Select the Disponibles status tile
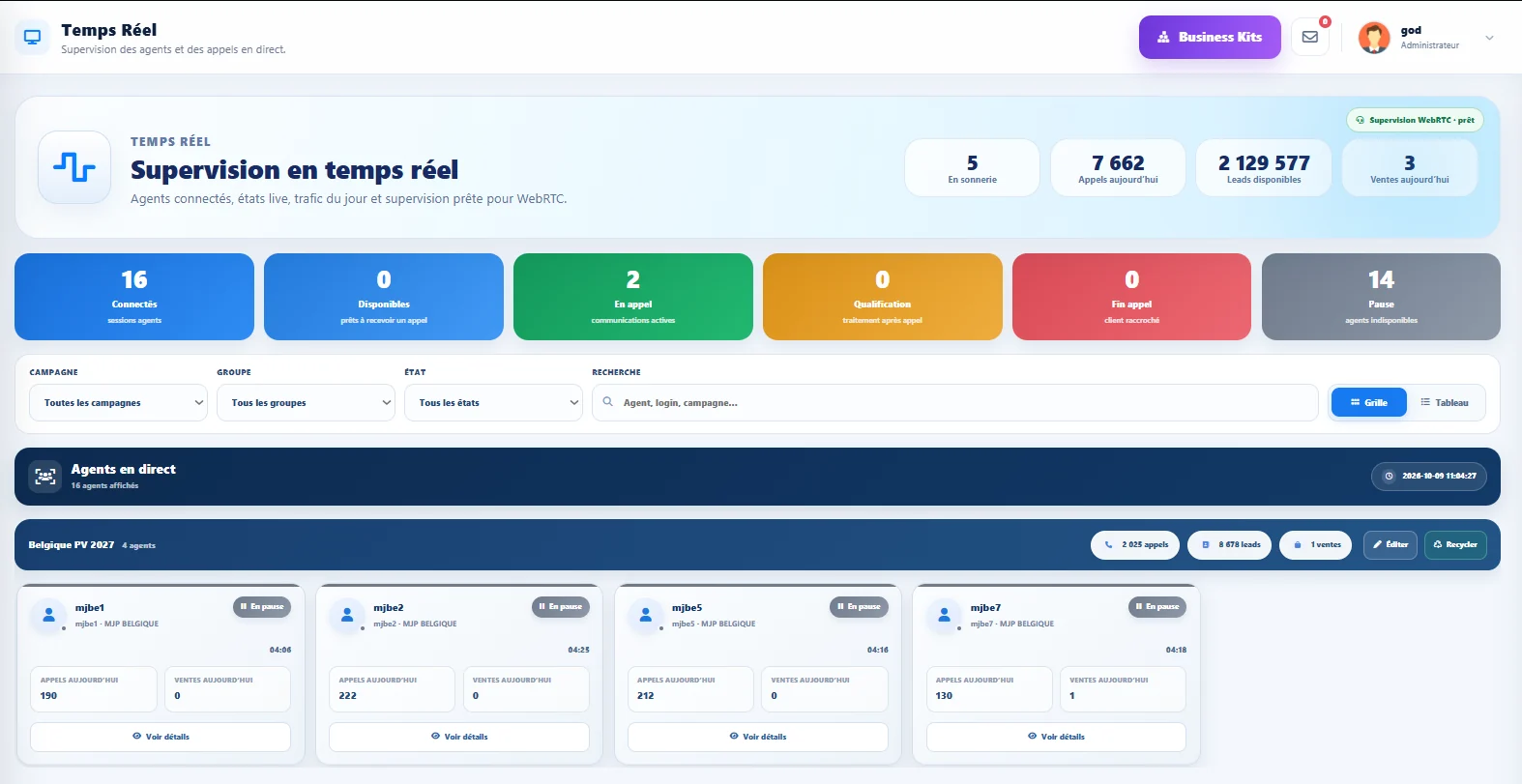This screenshot has height=784, width=1522. pyautogui.click(x=384, y=297)
